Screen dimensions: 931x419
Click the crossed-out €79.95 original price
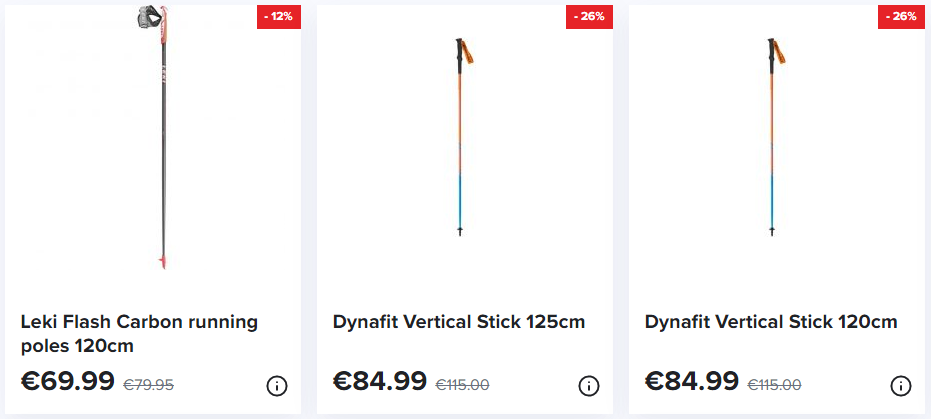pyautogui.click(x=148, y=385)
